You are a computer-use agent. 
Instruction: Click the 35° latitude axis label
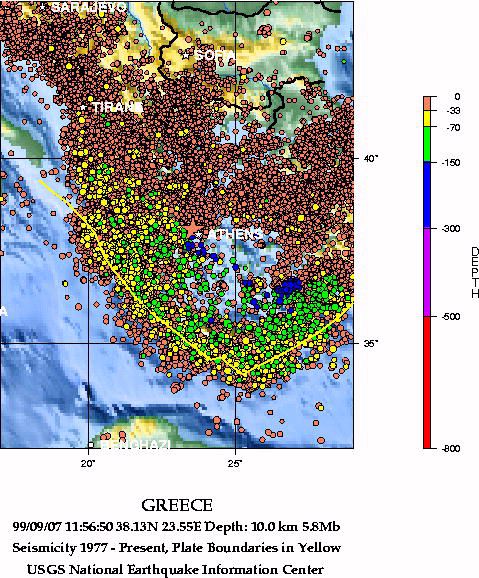click(x=371, y=344)
